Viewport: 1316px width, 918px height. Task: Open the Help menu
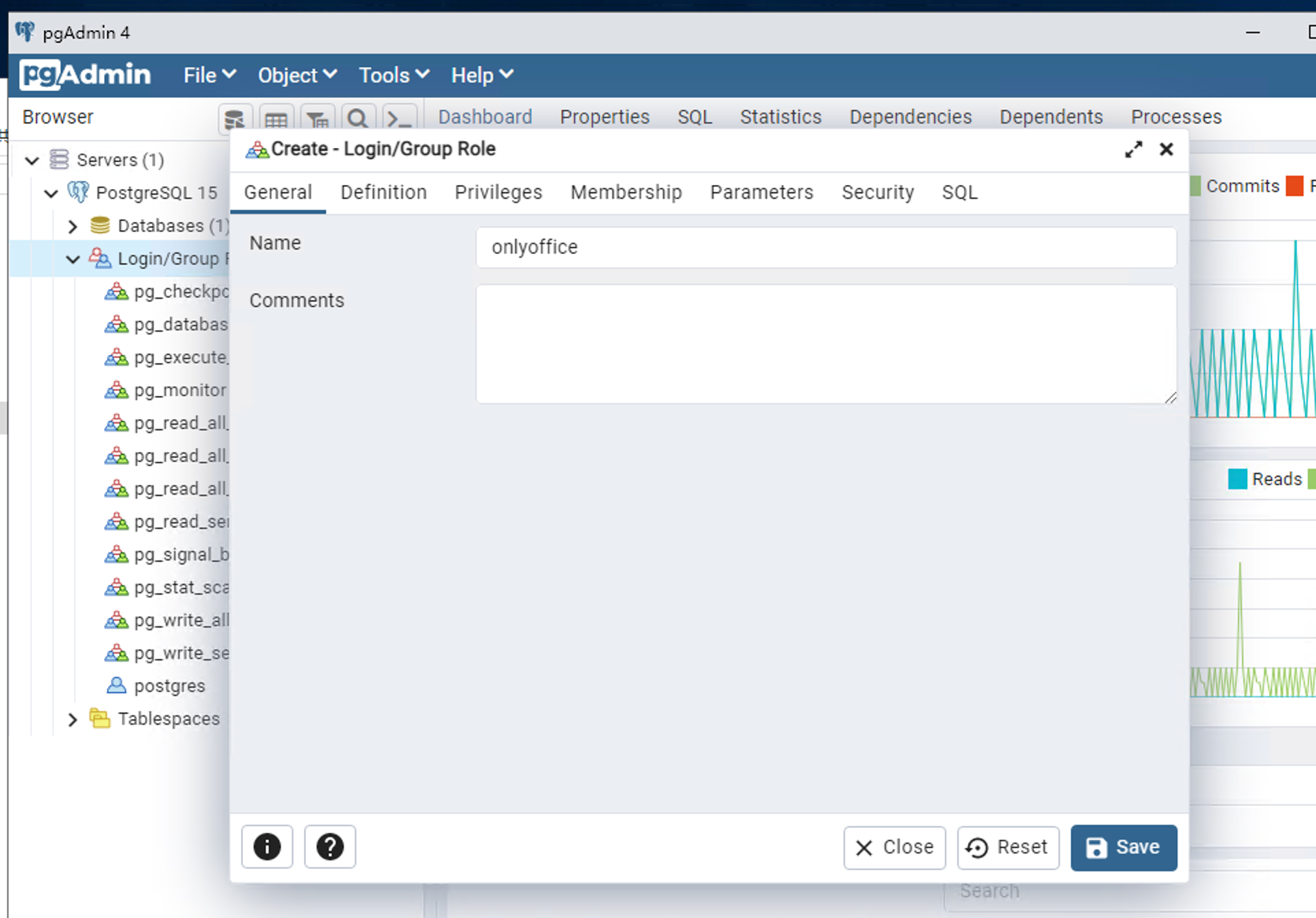coord(482,75)
